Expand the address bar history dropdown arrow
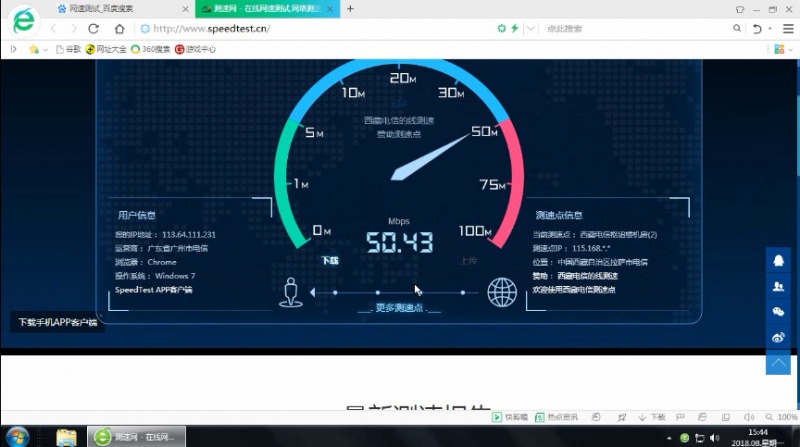The height and width of the screenshot is (447, 800). point(531,29)
